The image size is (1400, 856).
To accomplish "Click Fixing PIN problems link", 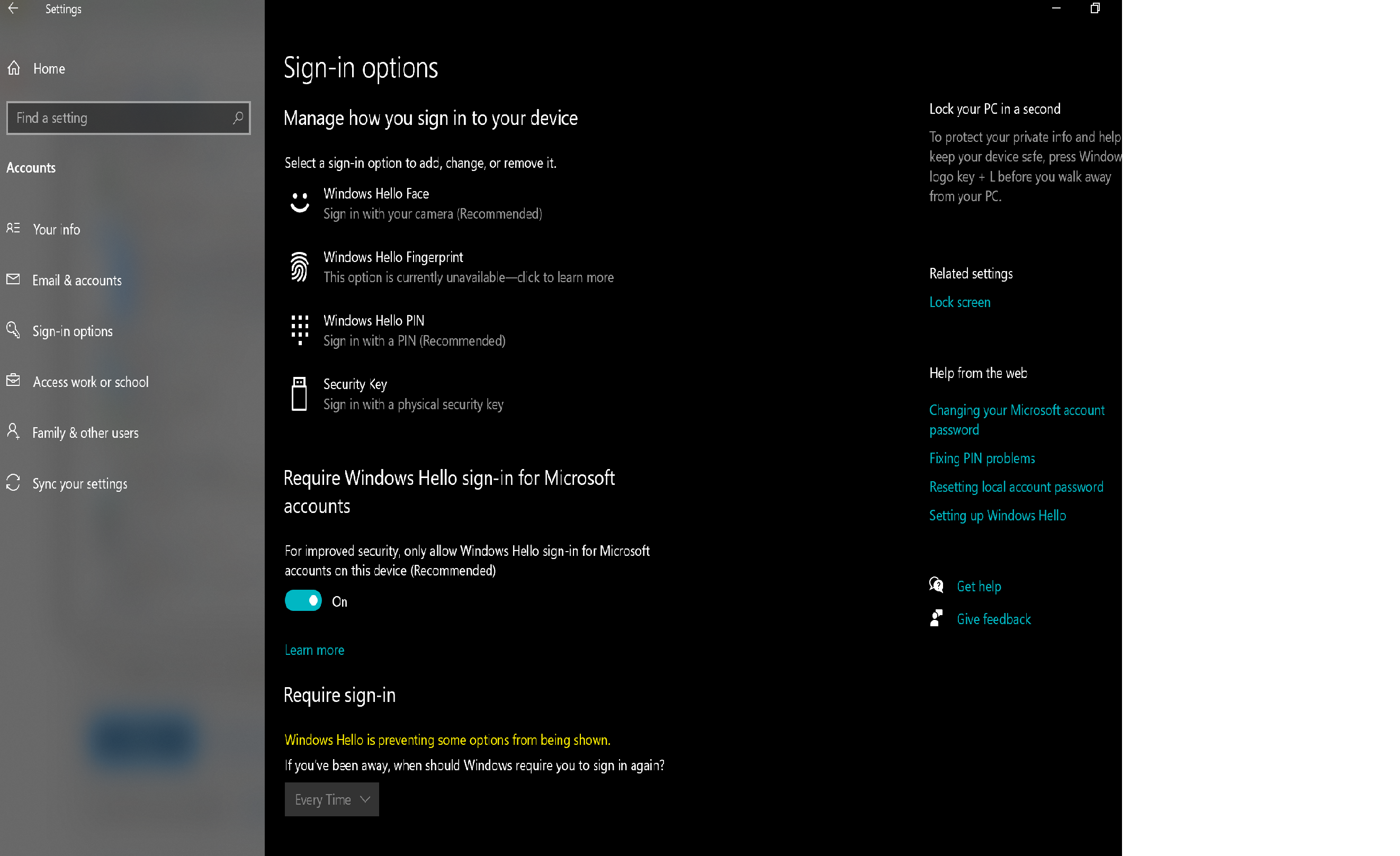I will pyautogui.click(x=981, y=458).
